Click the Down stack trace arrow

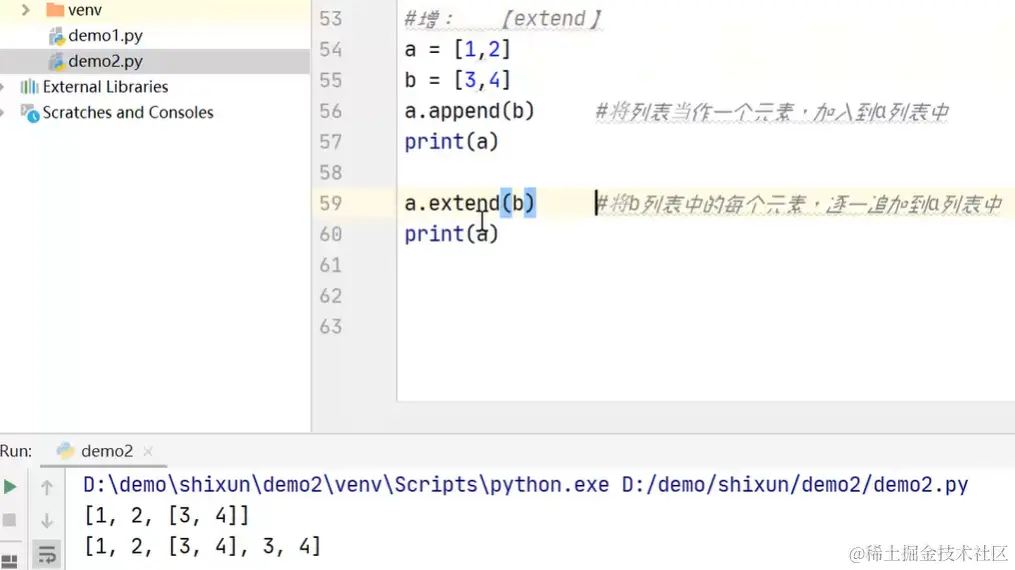(47, 520)
